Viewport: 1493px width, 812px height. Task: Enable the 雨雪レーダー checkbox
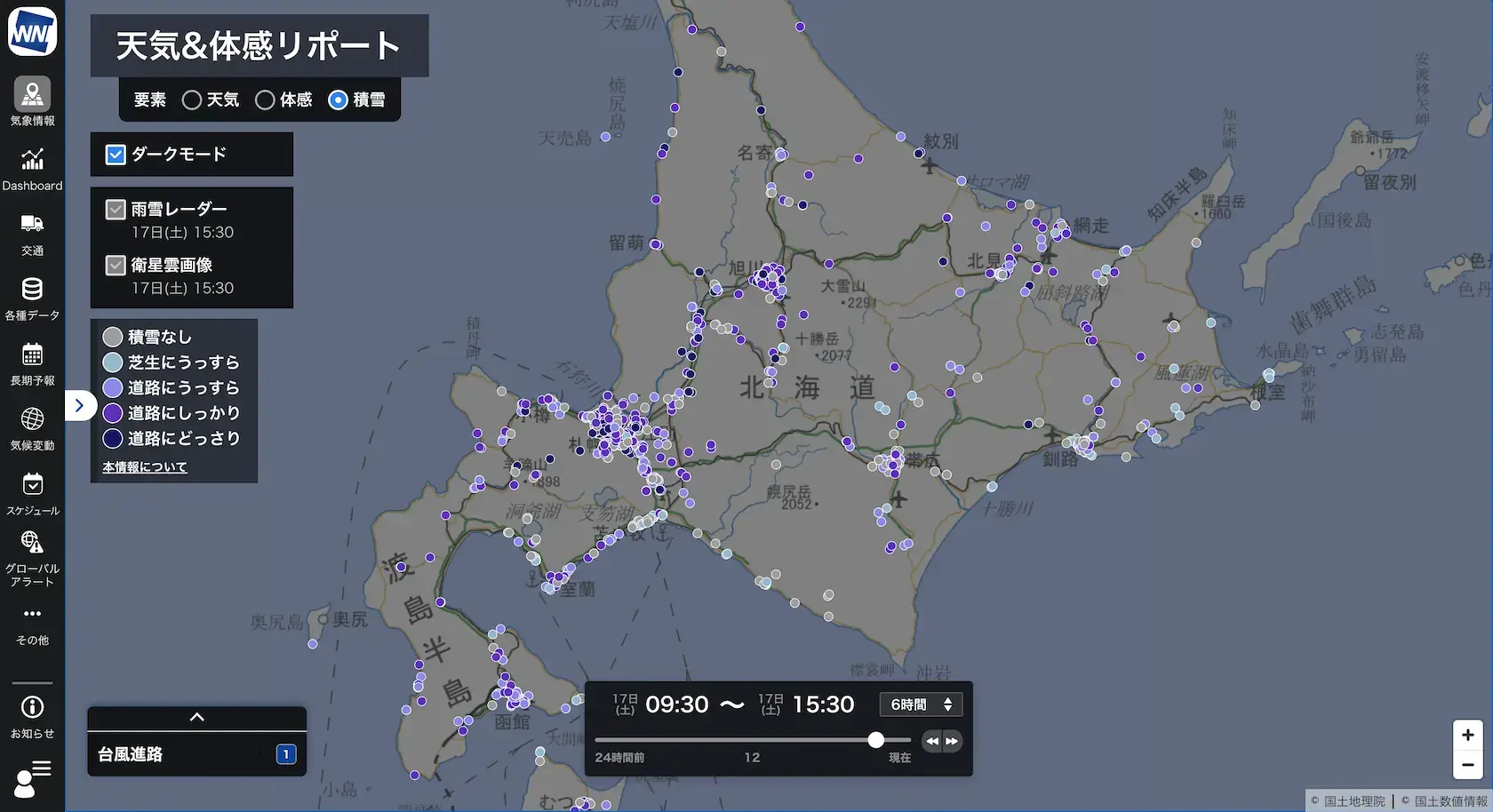coord(116,210)
